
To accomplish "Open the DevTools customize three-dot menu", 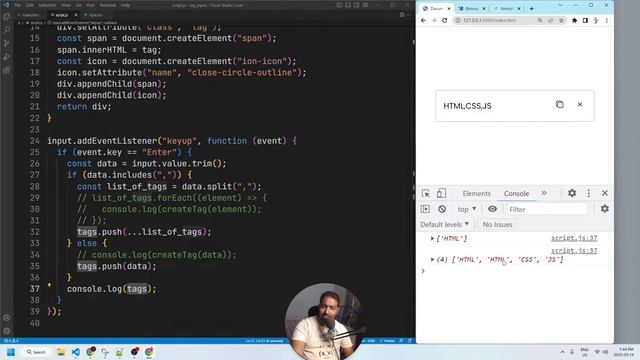I will coord(589,193).
